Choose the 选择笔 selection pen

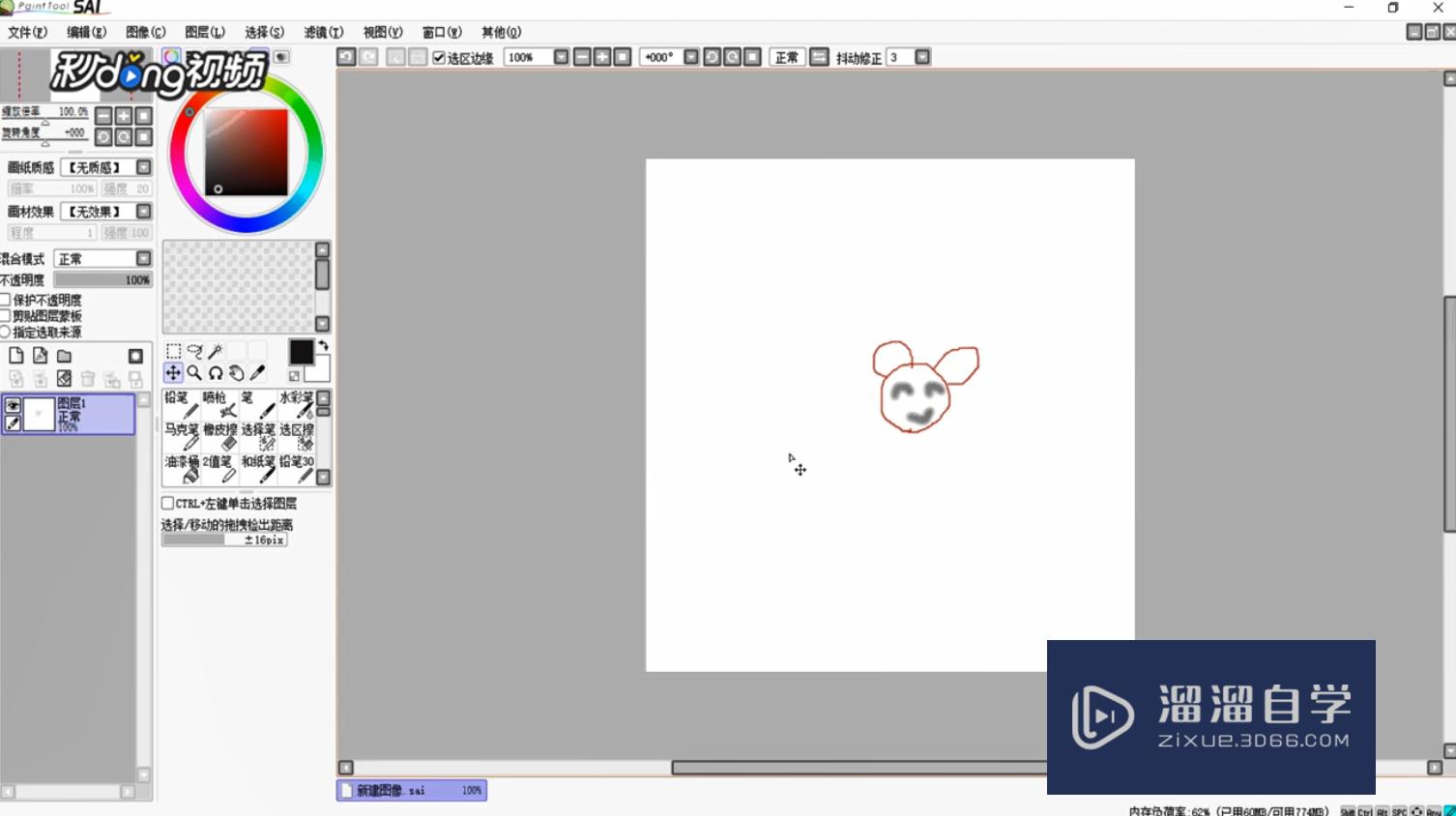tap(258, 437)
